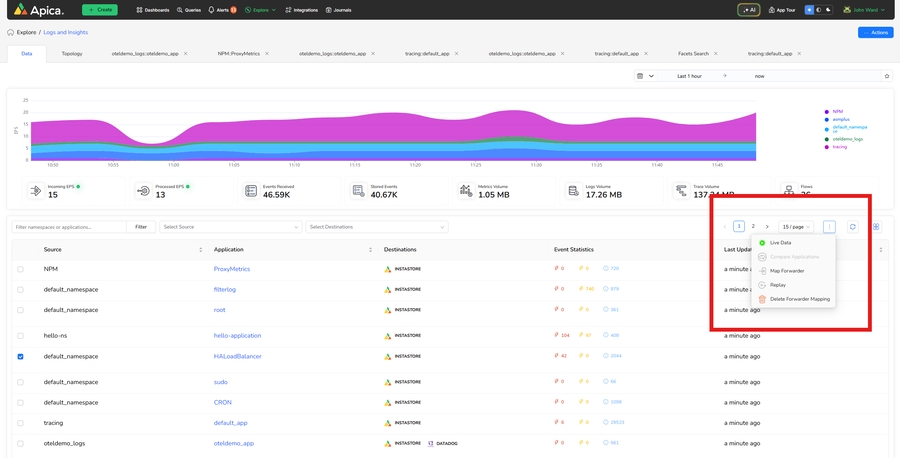The height and width of the screenshot is (458, 900).
Task: Click the Apica logo
Action: tap(39, 10)
